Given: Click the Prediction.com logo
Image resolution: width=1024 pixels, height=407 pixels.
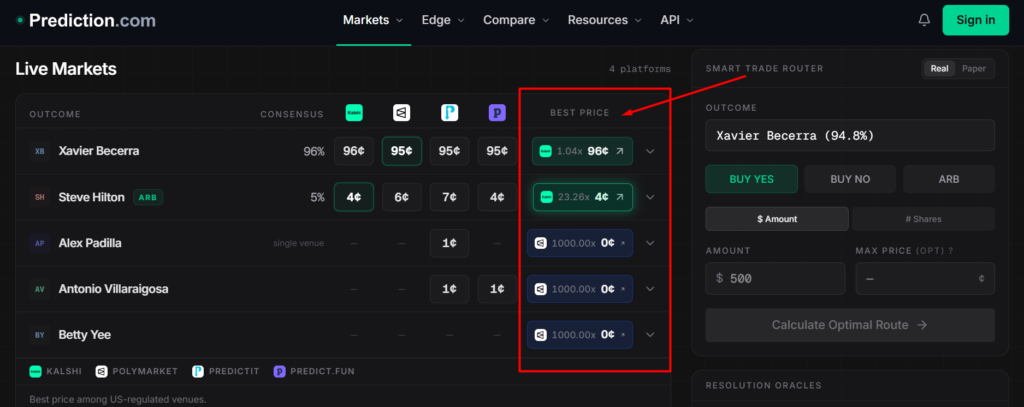Looking at the screenshot, I should click(x=86, y=20).
